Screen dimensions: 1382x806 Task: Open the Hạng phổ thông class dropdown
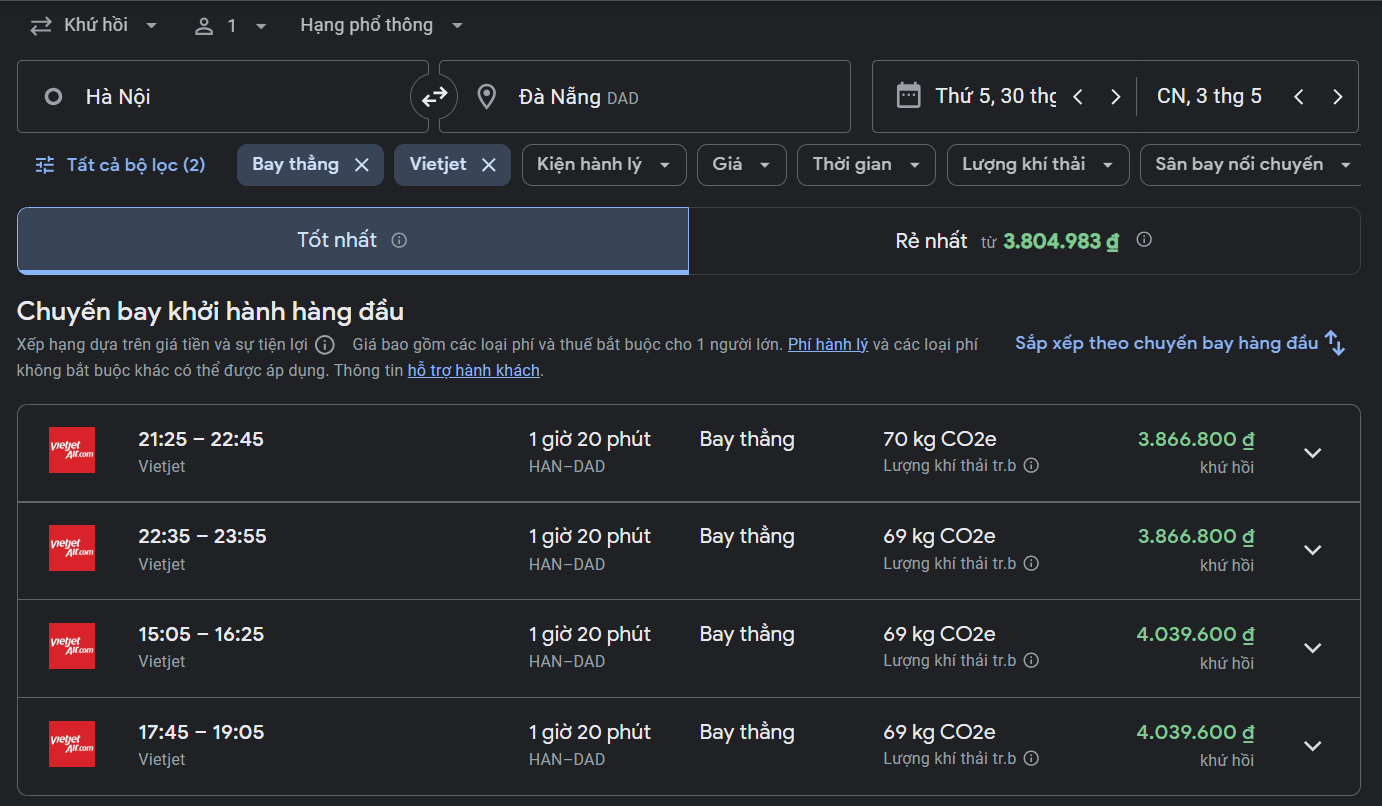point(382,26)
